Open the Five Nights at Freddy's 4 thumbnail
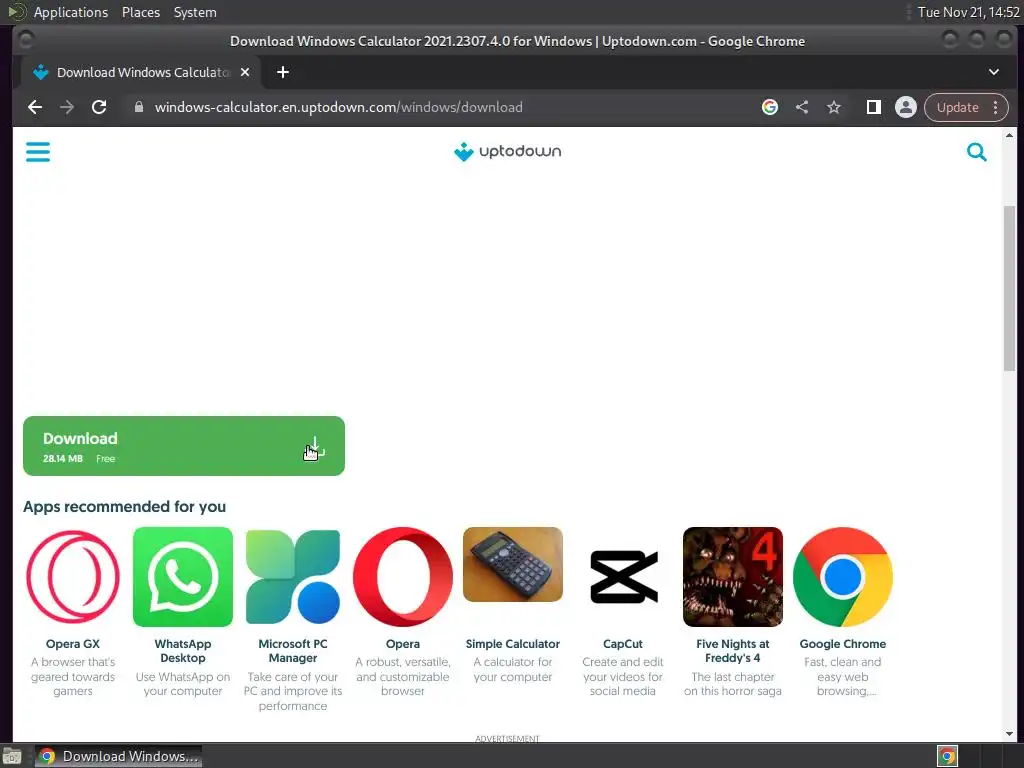Image resolution: width=1024 pixels, height=768 pixels. [733, 577]
